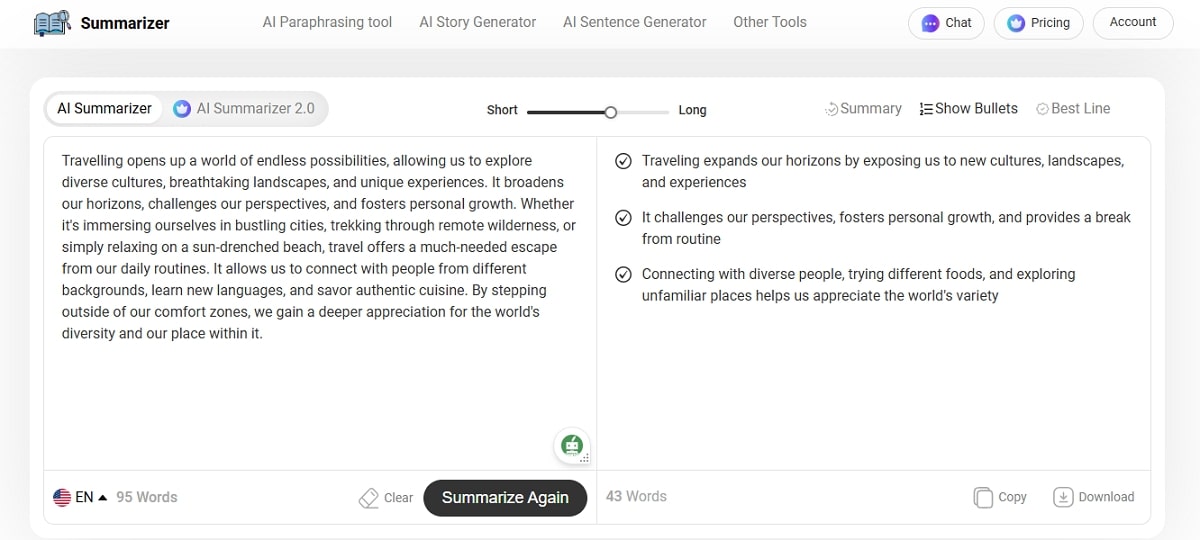Click the Download summary icon
The image size is (1200, 540).
1063,497
